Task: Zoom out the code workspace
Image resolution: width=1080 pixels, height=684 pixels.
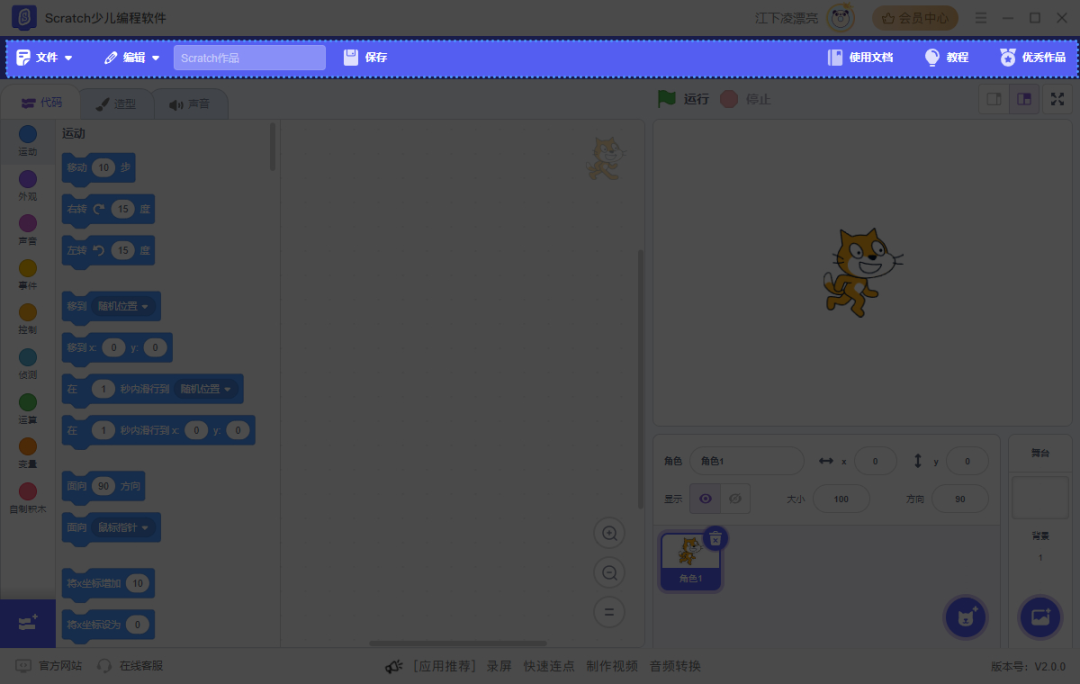Action: [610, 572]
